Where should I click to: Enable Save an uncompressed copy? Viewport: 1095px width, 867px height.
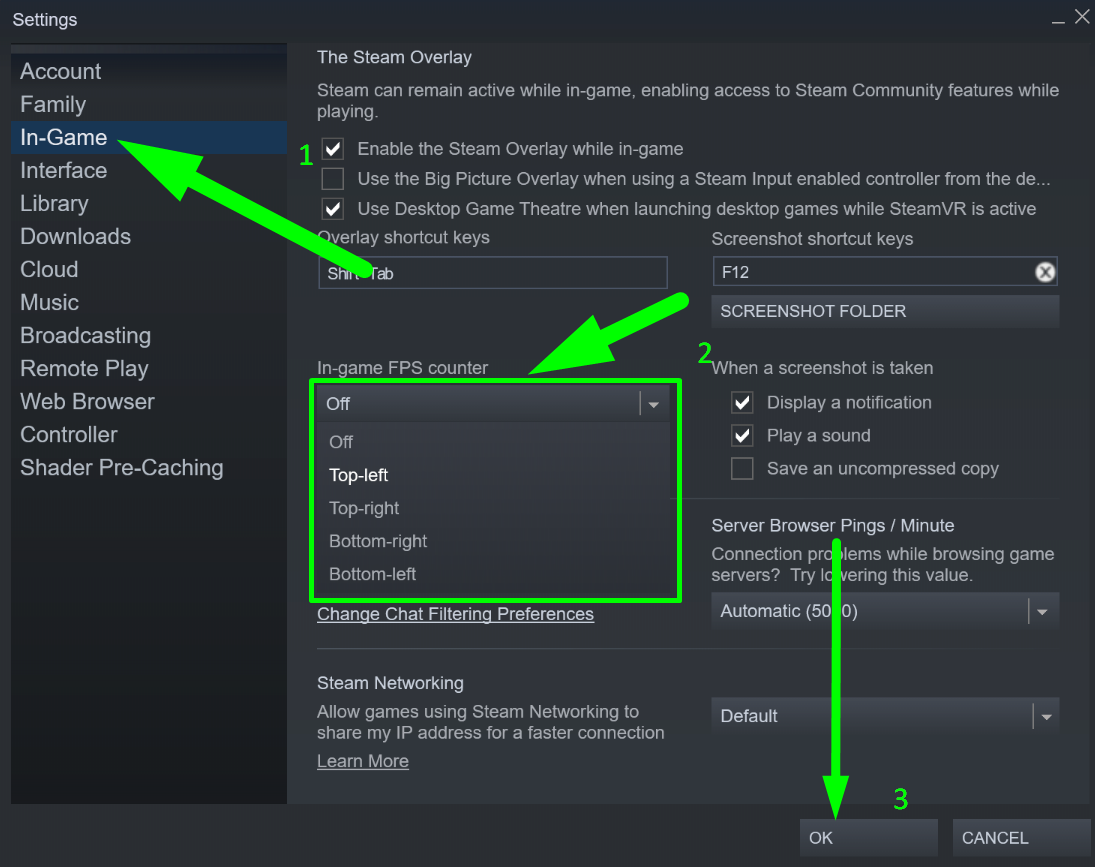click(x=742, y=468)
